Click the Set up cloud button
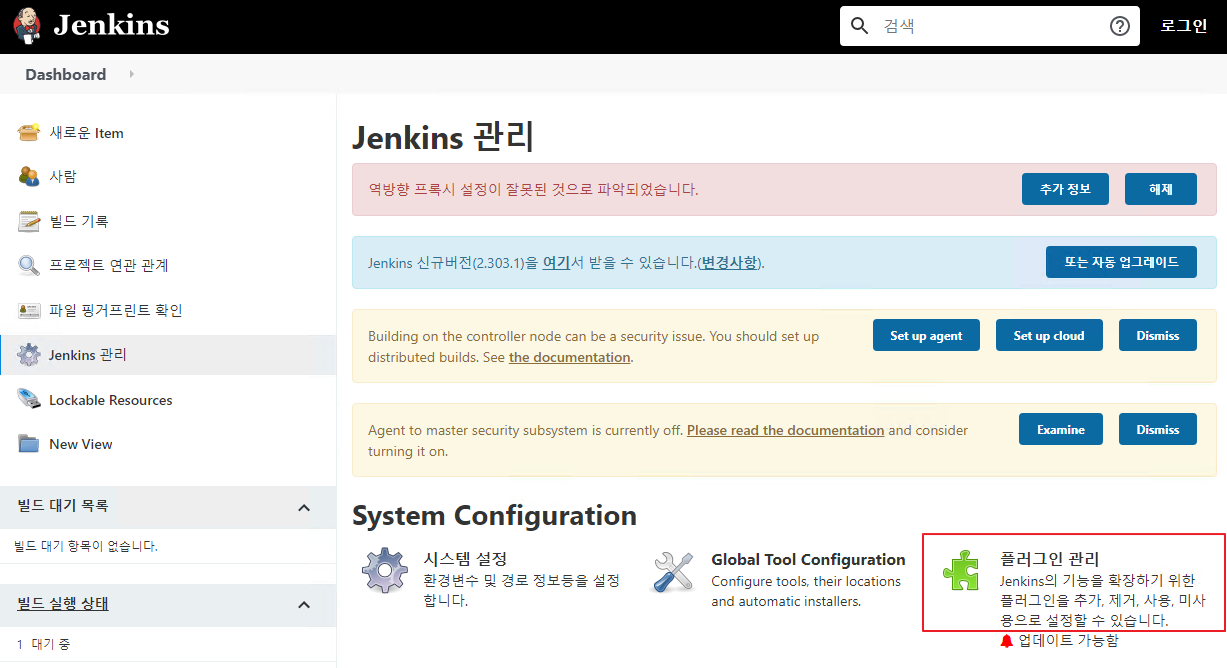Viewport: 1227px width, 668px height. (1049, 335)
